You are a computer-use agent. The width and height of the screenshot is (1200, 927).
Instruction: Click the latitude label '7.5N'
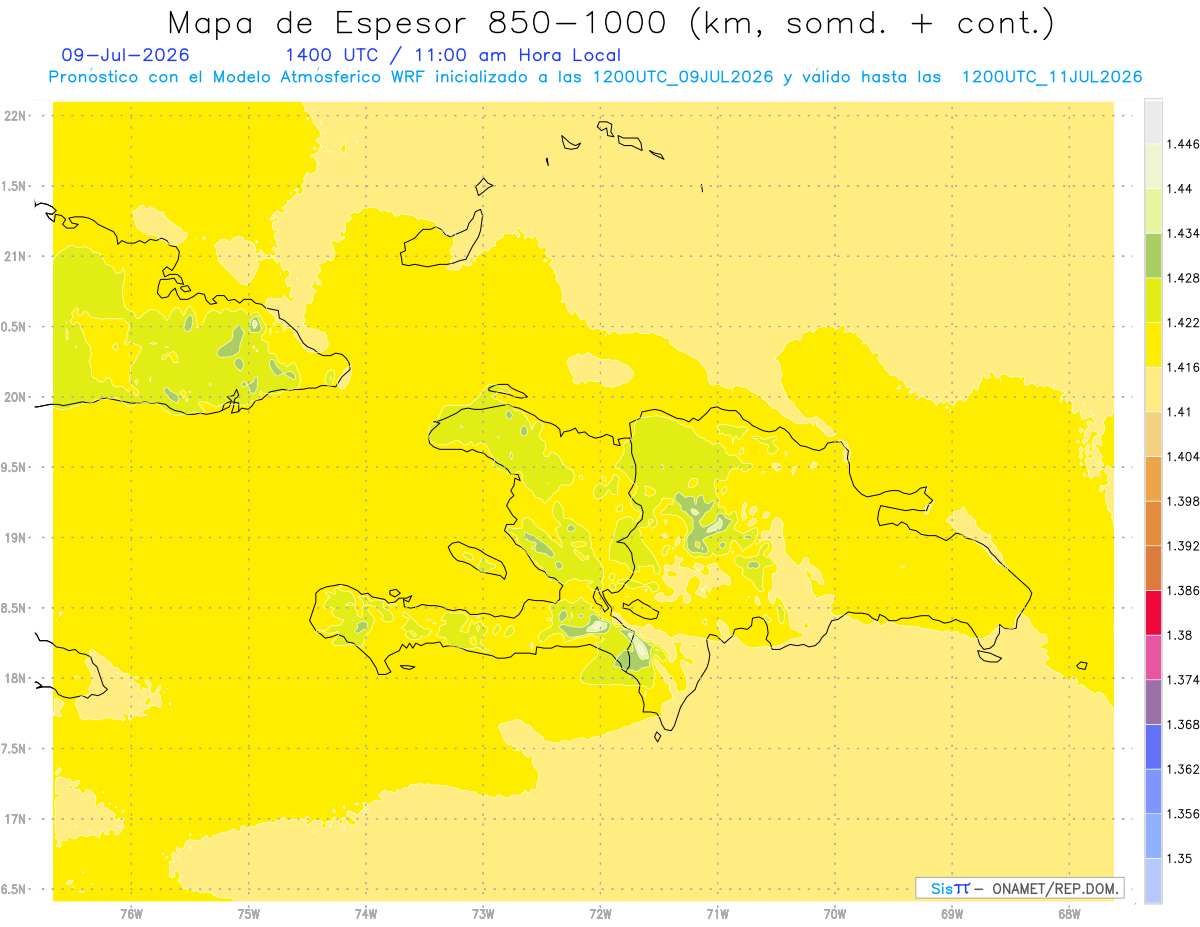tap(14, 749)
